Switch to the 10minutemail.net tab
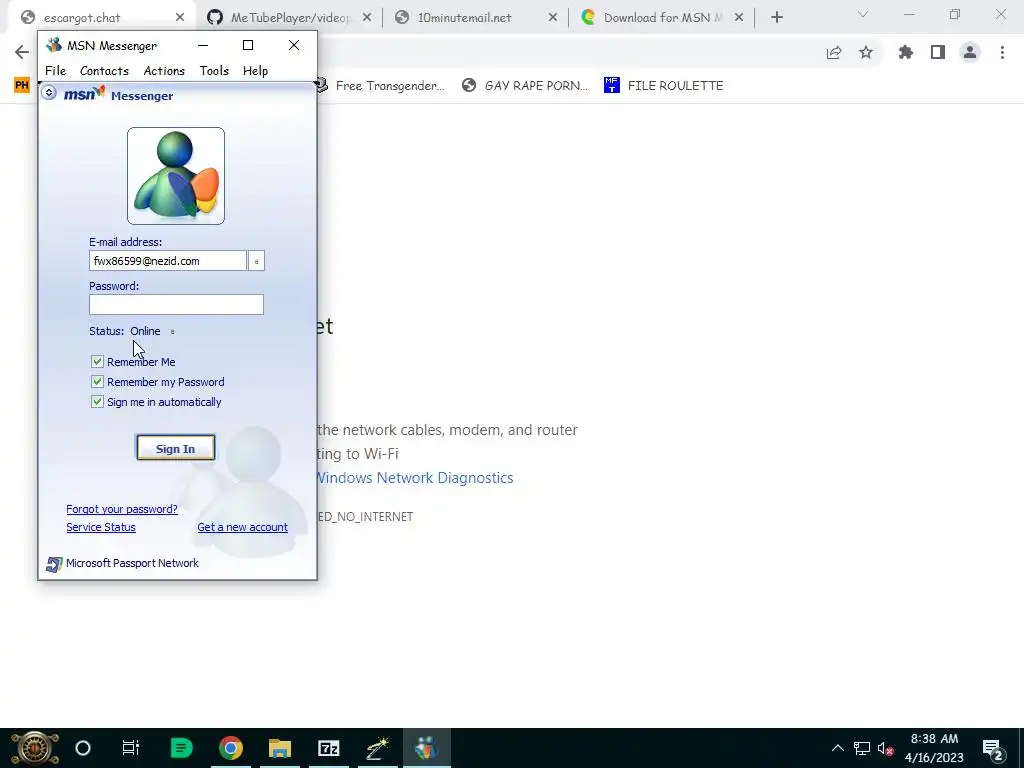Image resolution: width=1024 pixels, height=768 pixels. [x=464, y=18]
